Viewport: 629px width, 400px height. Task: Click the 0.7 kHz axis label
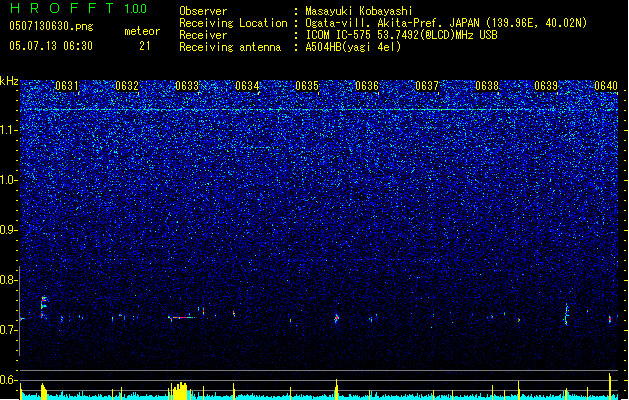click(x=9, y=330)
